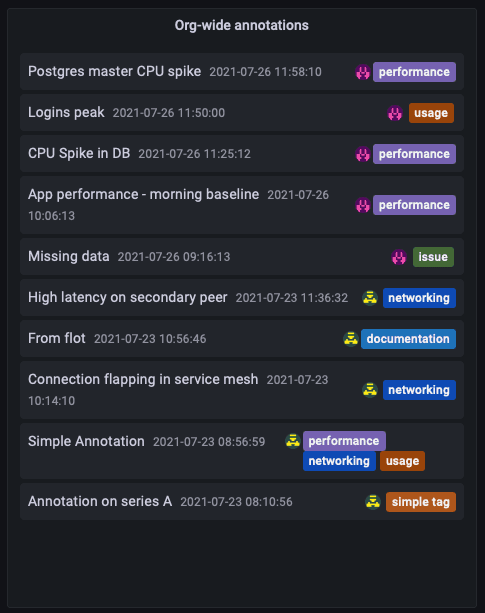Screen dimensions: 485x613
Task: Click user avatar on Postgres master CPU spike row
Action: pos(363,72)
